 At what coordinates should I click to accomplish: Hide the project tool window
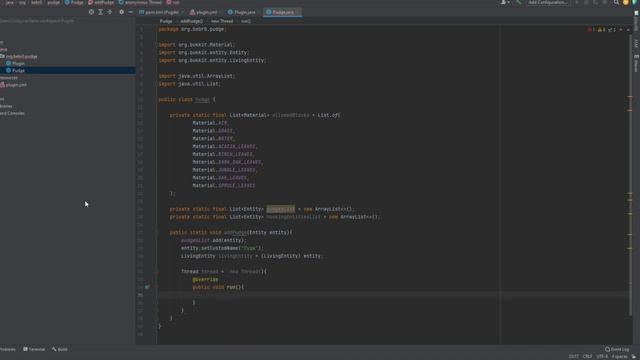131,12
